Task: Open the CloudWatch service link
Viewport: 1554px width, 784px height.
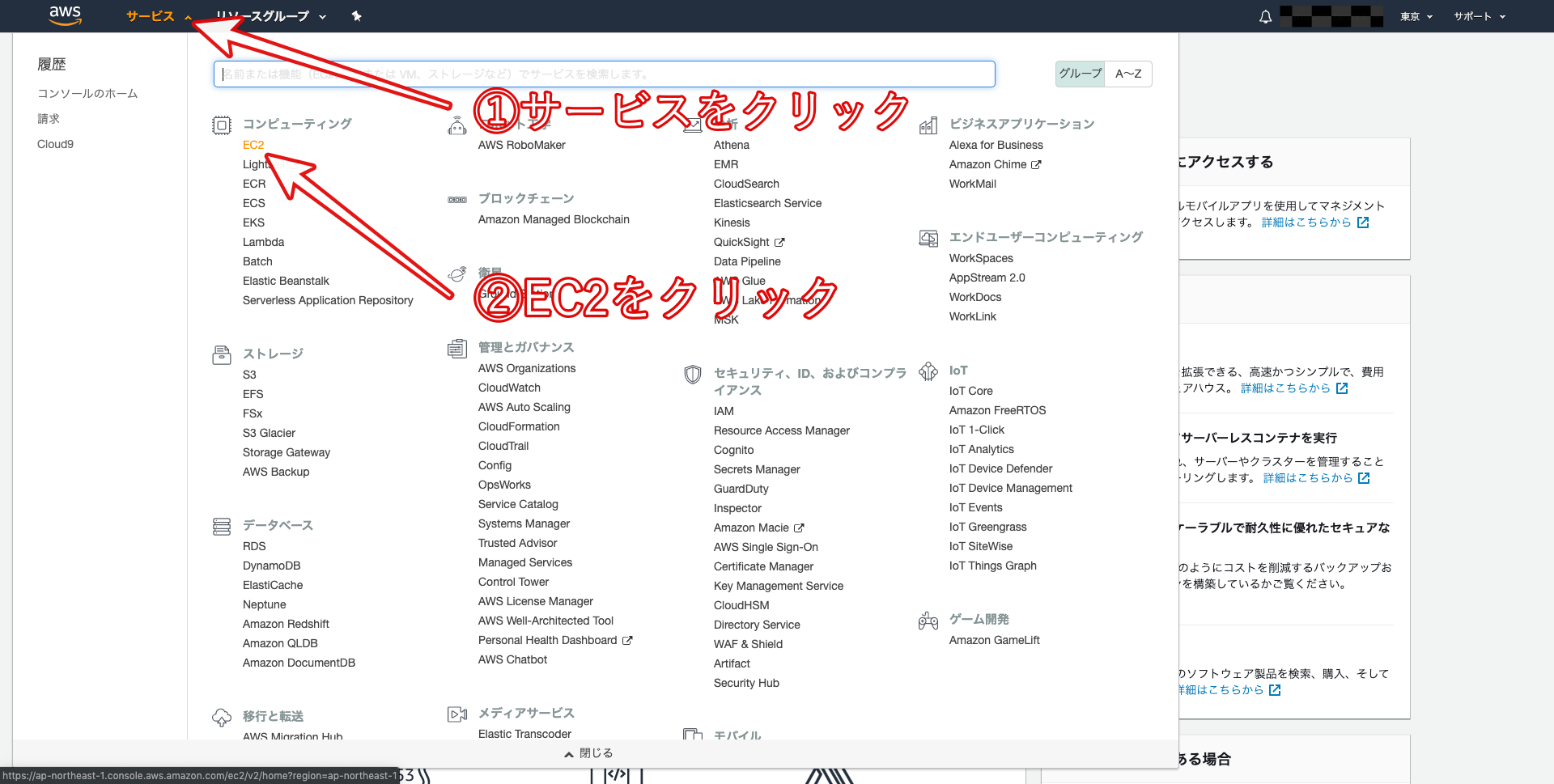Action: (509, 388)
